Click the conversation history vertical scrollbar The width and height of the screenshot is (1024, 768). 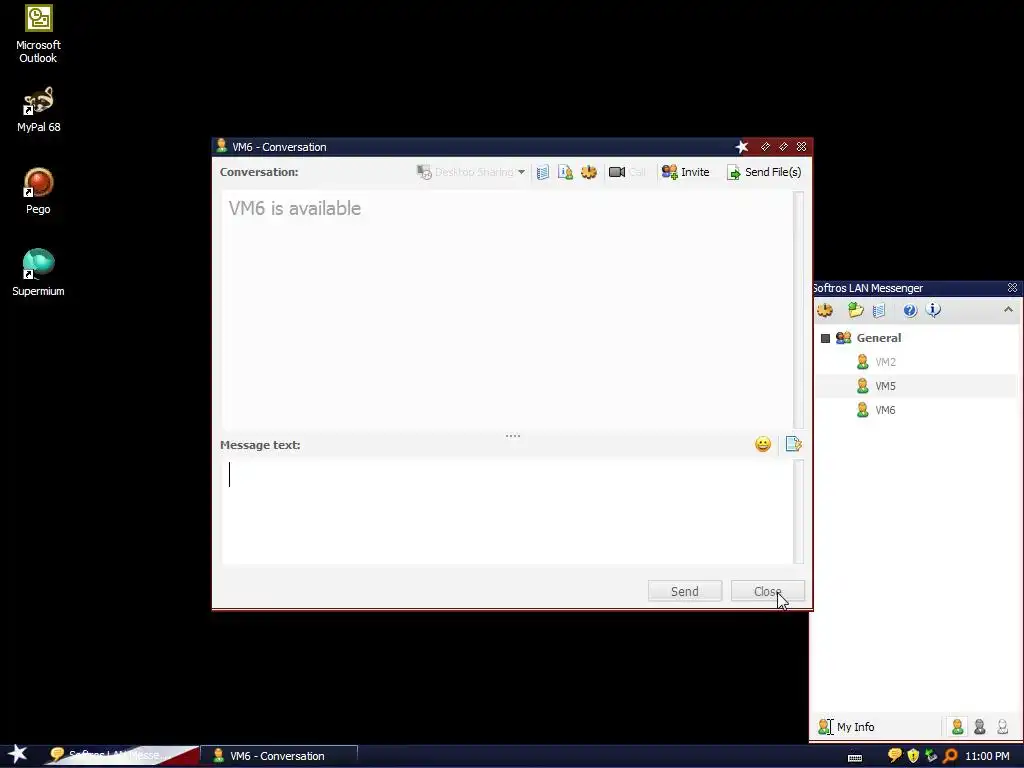798,310
